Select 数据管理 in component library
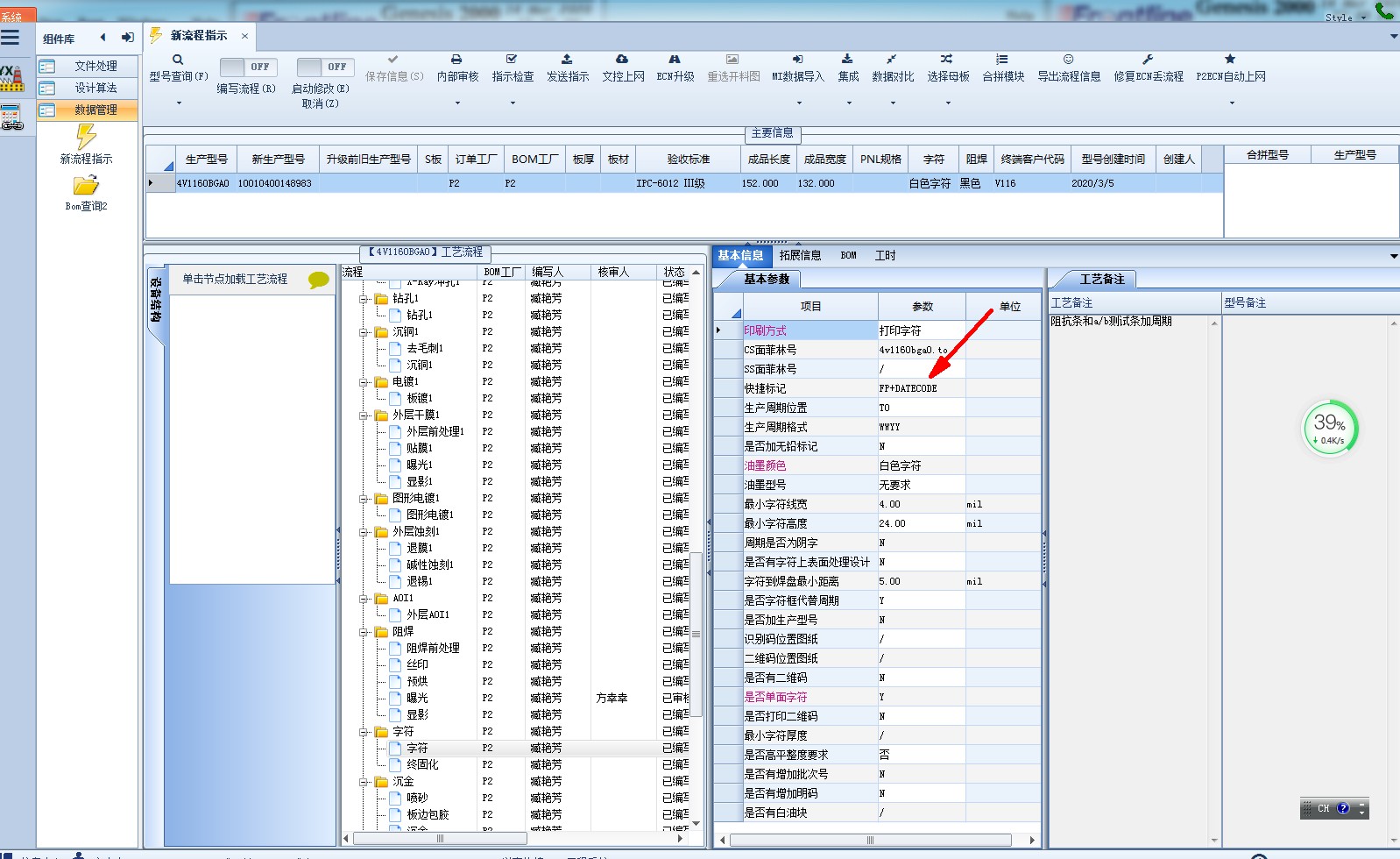The image size is (1400, 859). 88,110
